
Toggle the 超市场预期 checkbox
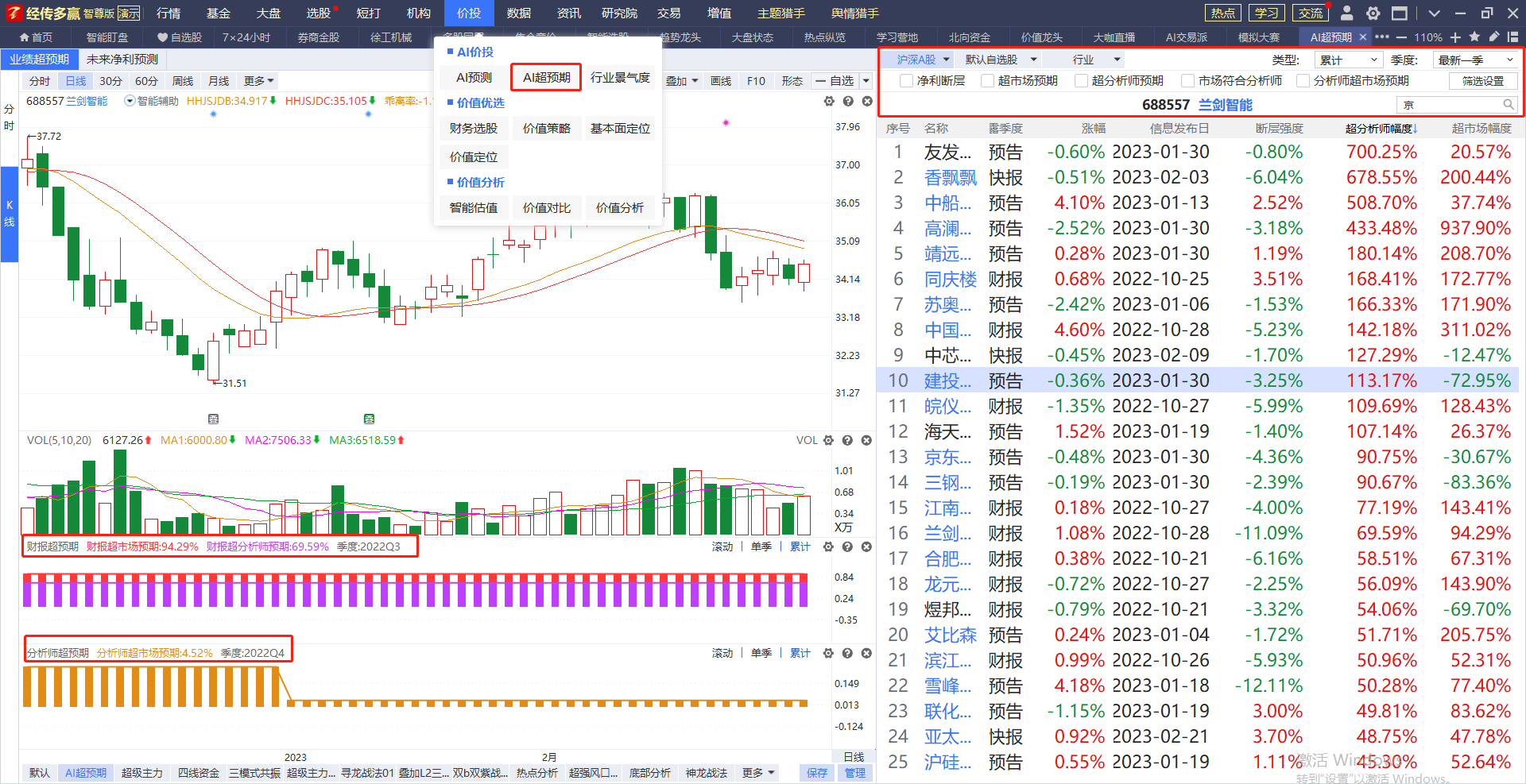[x=987, y=81]
